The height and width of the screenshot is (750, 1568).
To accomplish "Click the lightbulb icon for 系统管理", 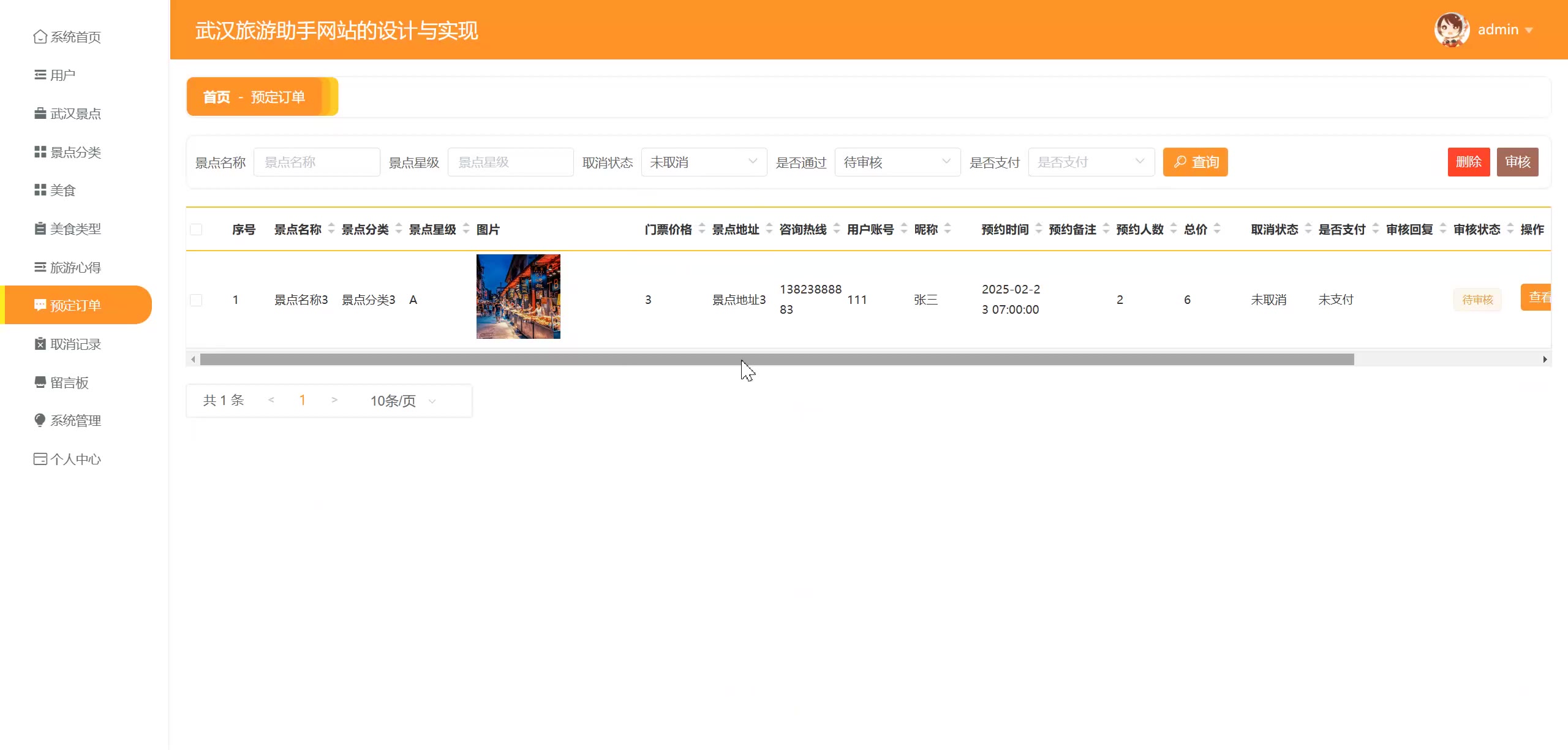I will click(40, 420).
